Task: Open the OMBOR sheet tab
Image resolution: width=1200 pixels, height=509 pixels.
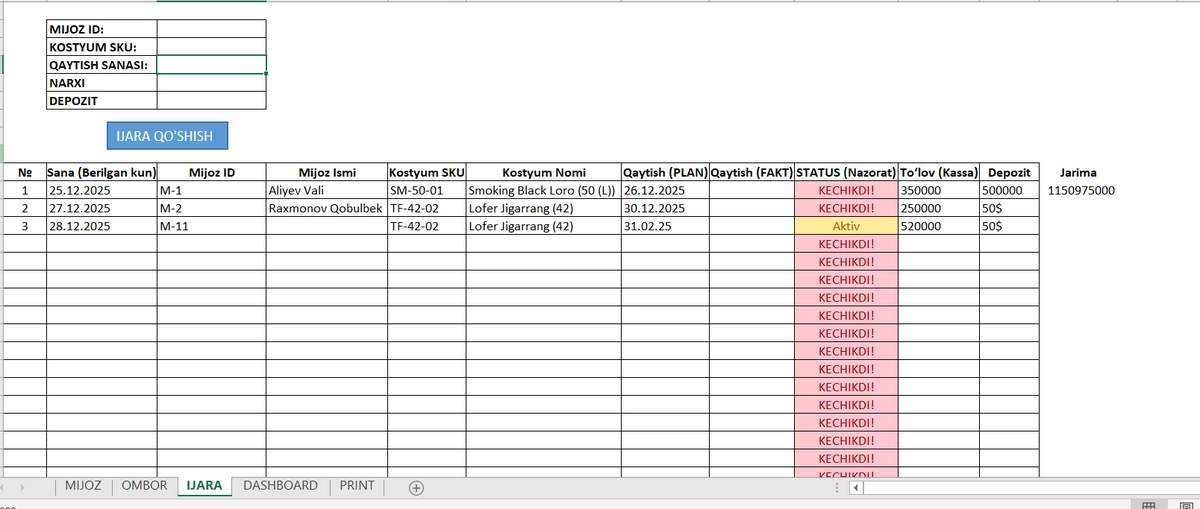Action: point(144,486)
